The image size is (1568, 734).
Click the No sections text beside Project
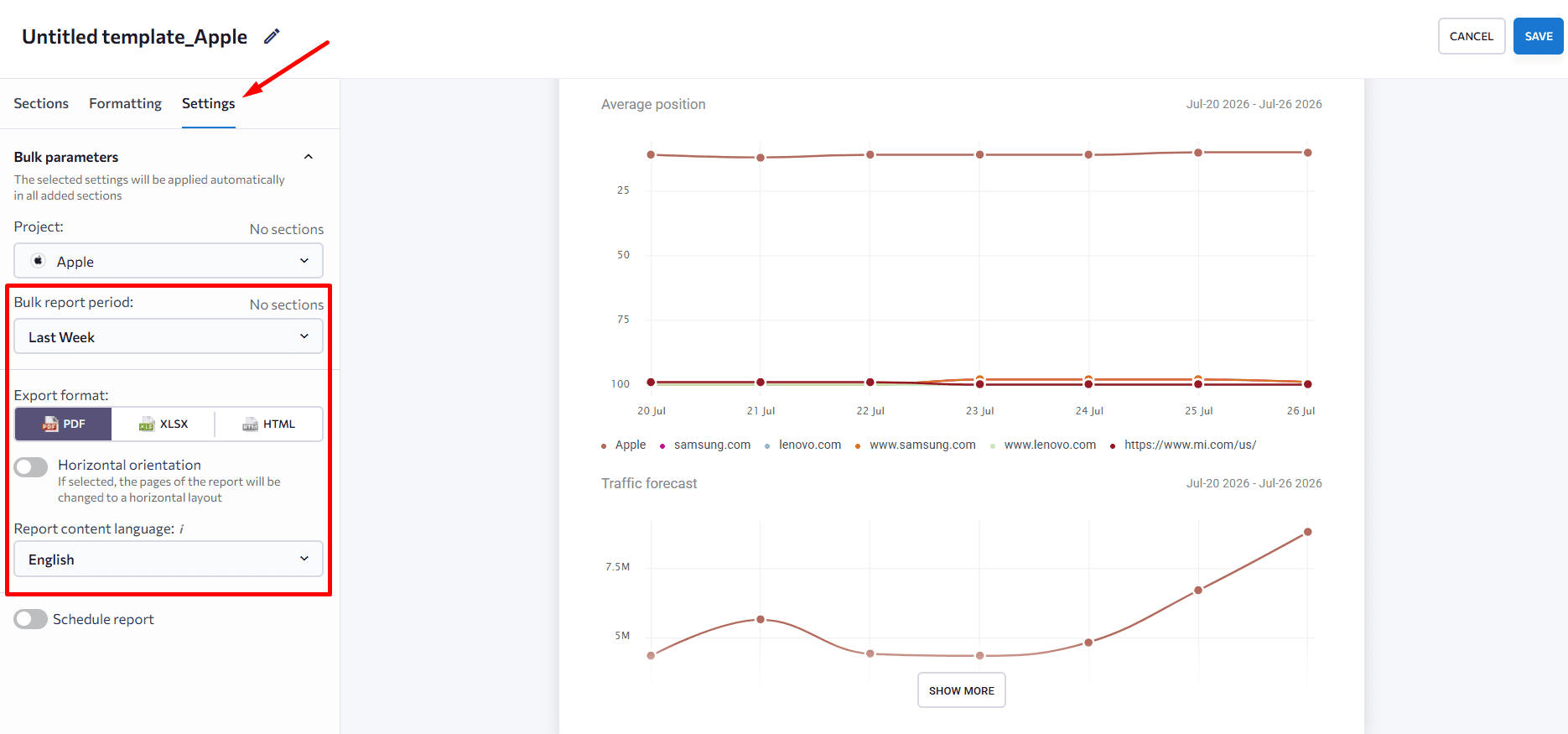(287, 229)
